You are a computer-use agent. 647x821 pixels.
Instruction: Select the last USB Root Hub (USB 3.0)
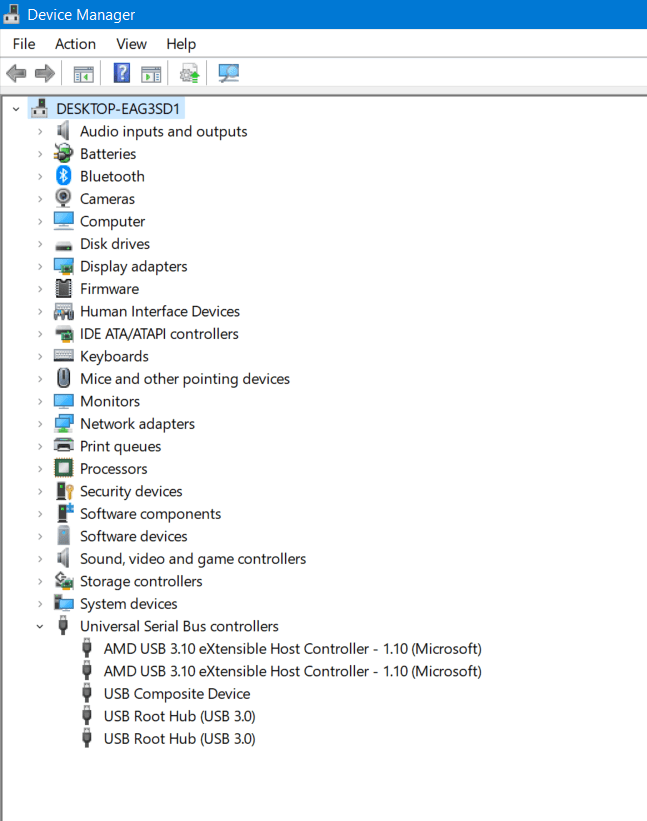pos(180,739)
